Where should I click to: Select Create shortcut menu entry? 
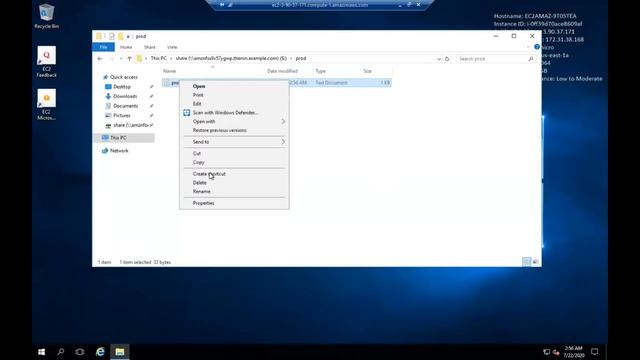[234, 174]
